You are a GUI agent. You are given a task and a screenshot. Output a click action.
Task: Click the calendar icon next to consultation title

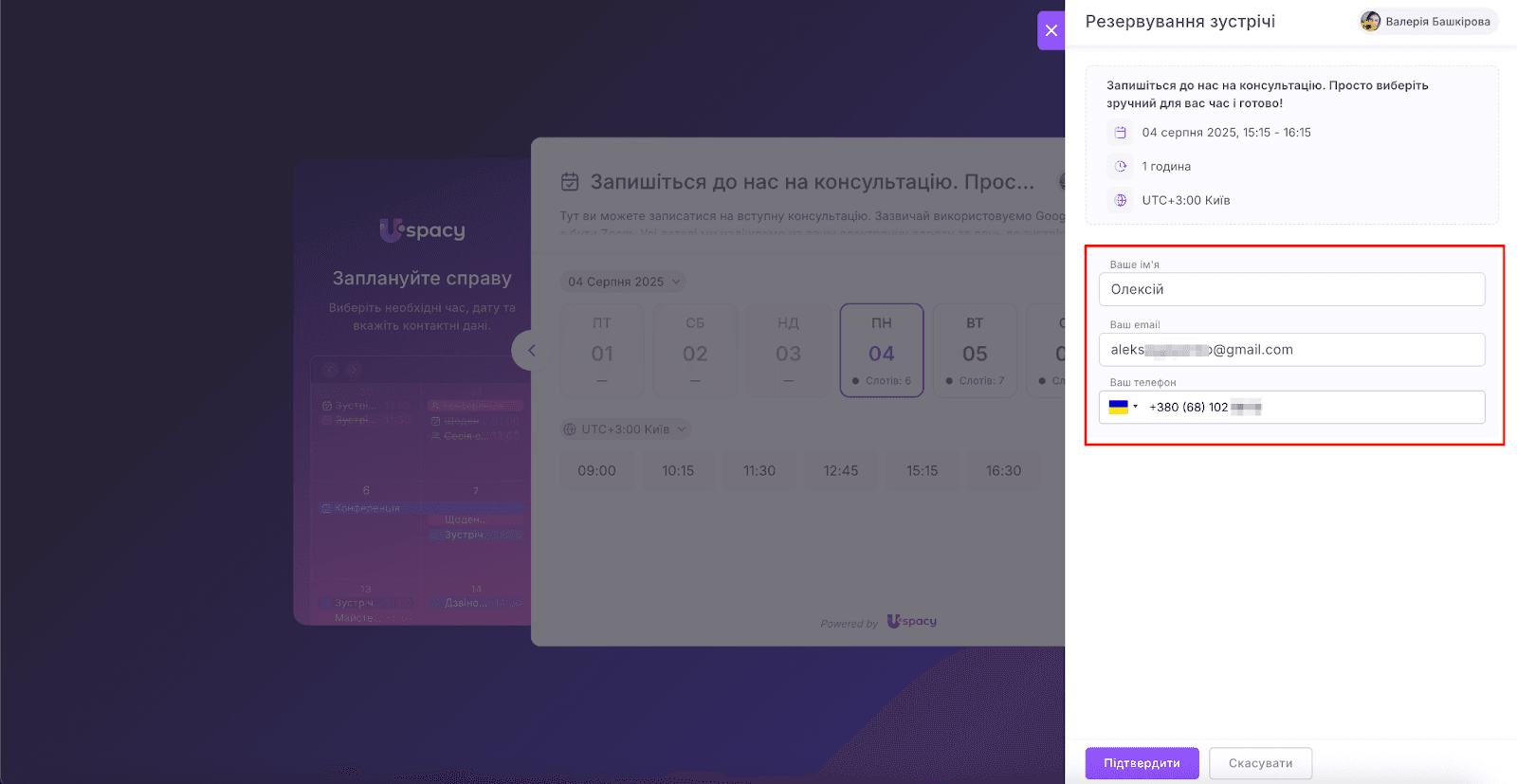click(x=570, y=181)
